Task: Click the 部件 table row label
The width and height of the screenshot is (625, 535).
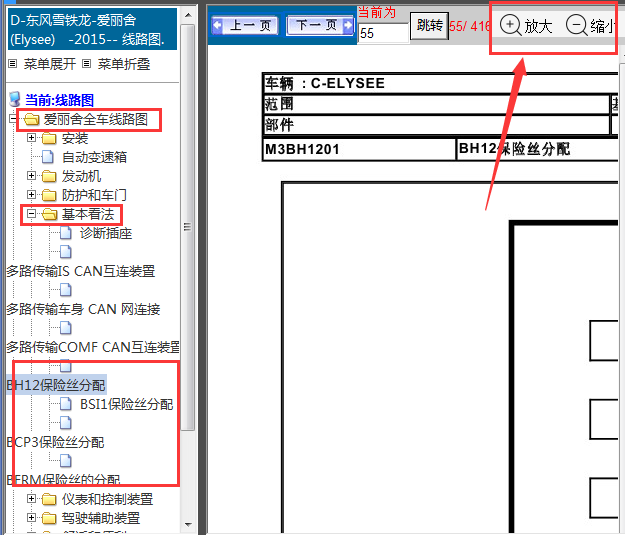Action: point(279,125)
